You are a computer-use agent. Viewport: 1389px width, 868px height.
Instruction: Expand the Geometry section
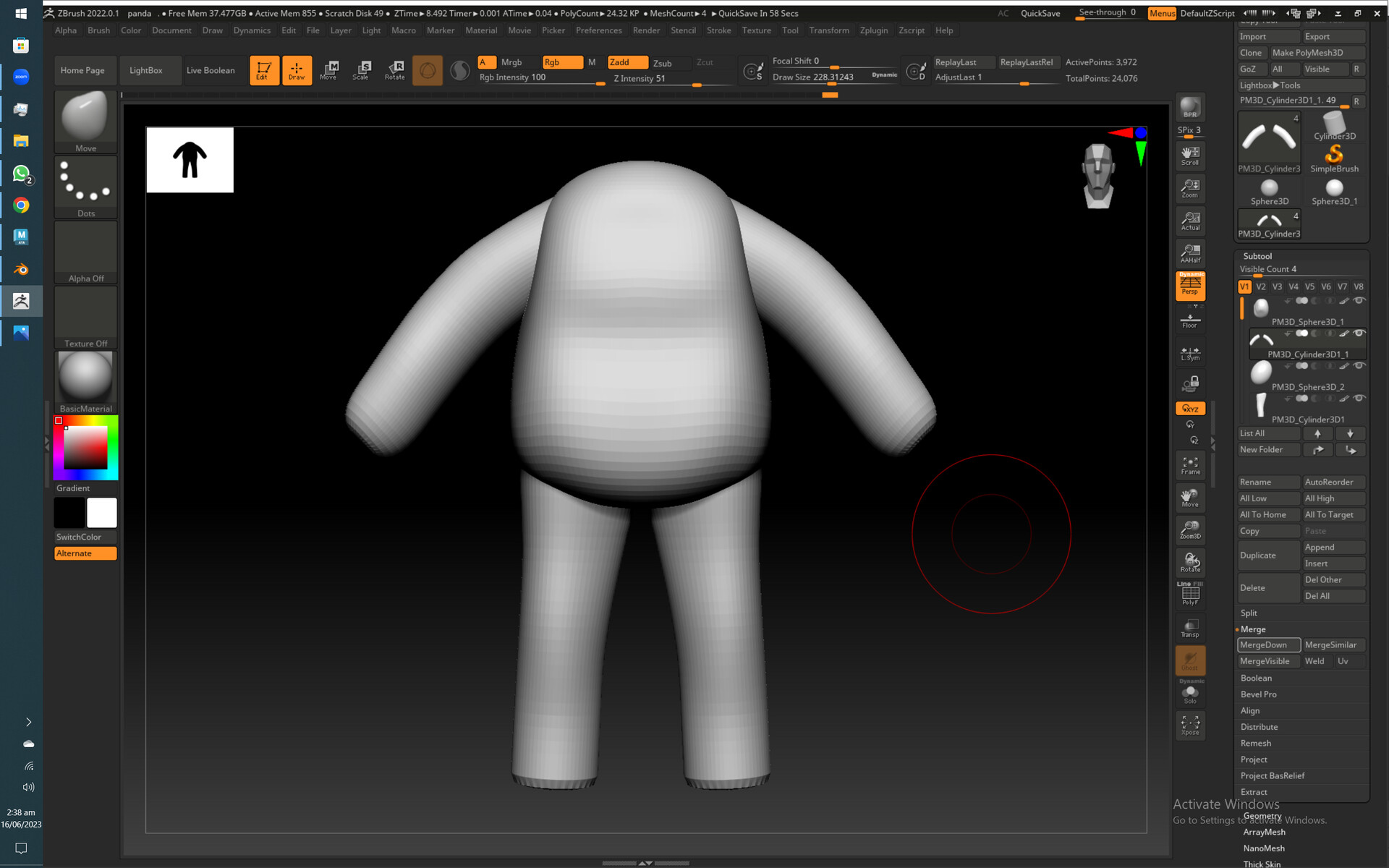point(1262,816)
